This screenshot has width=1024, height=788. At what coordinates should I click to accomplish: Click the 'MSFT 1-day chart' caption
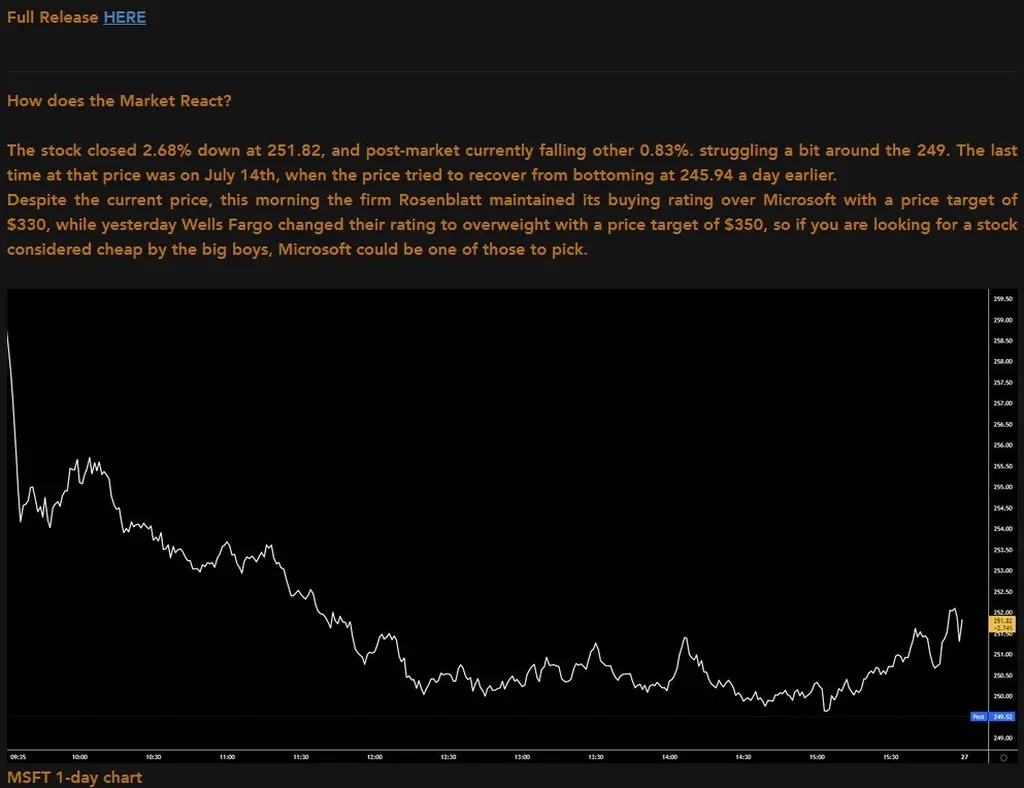(x=74, y=777)
